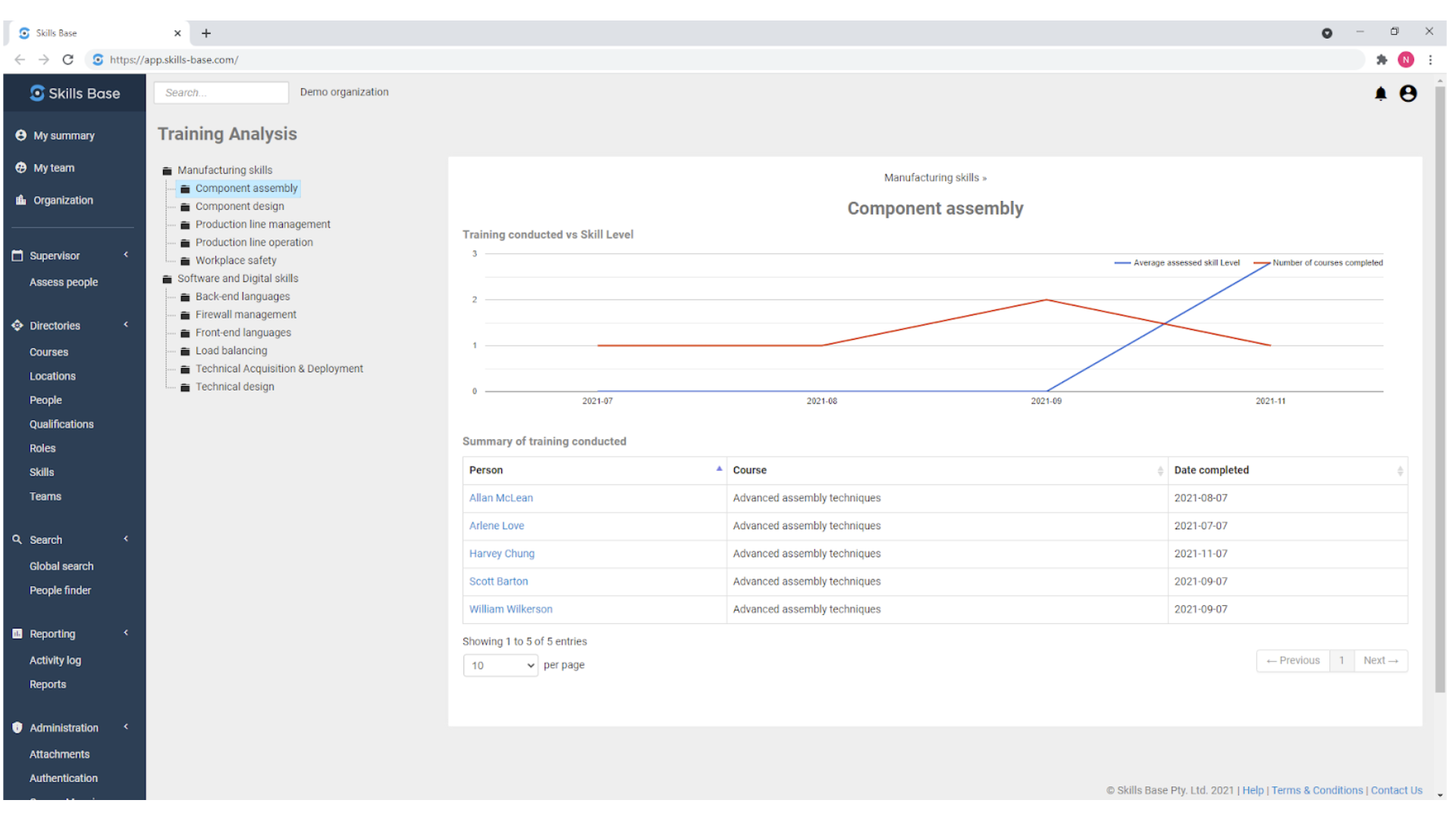Click the browser extensions puzzle icon
The height and width of the screenshot is (819, 1456).
1381,60
